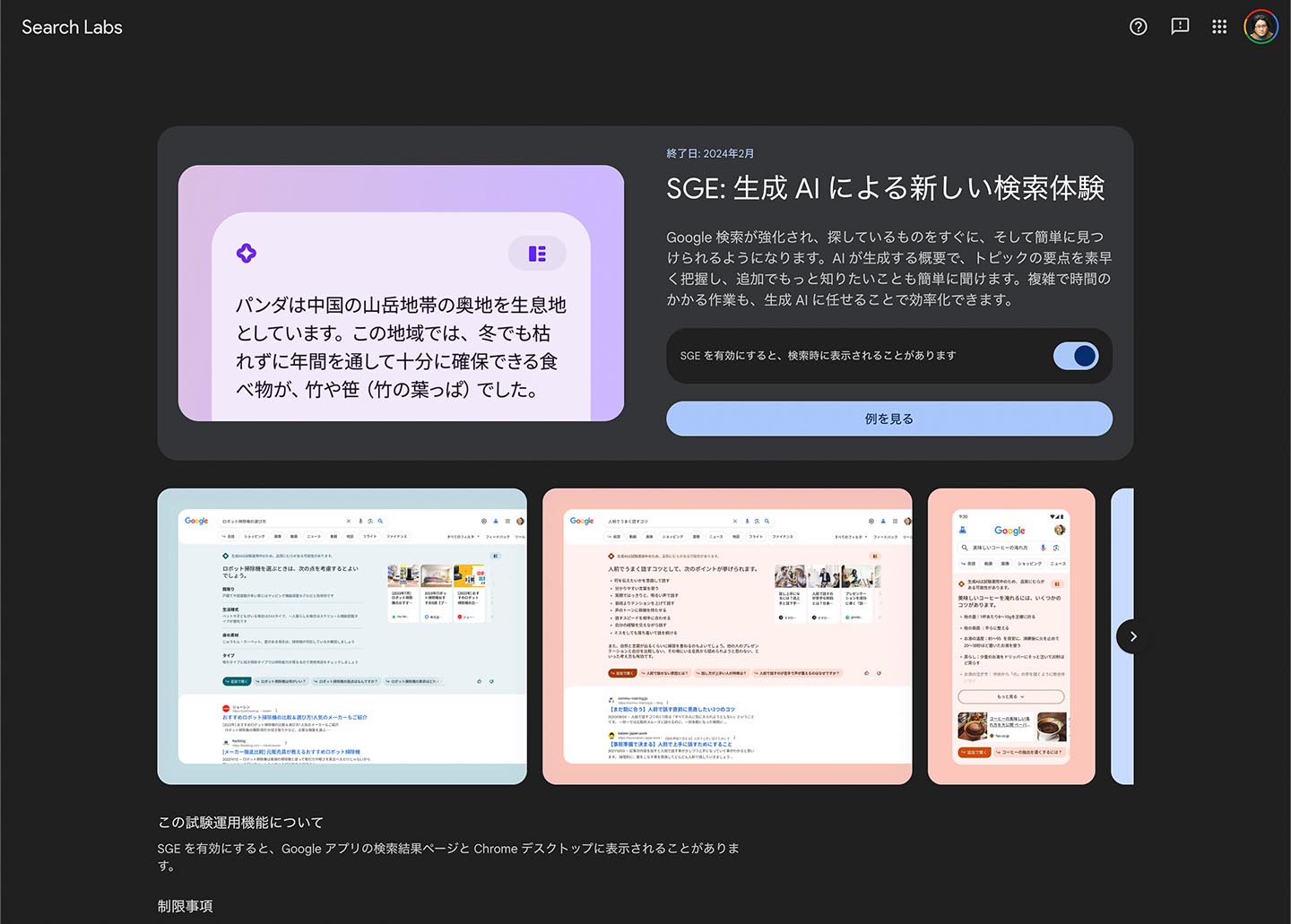This screenshot has width=1291, height=924.
Task: Click the purple panda SGE preview card
Action: [x=401, y=293]
